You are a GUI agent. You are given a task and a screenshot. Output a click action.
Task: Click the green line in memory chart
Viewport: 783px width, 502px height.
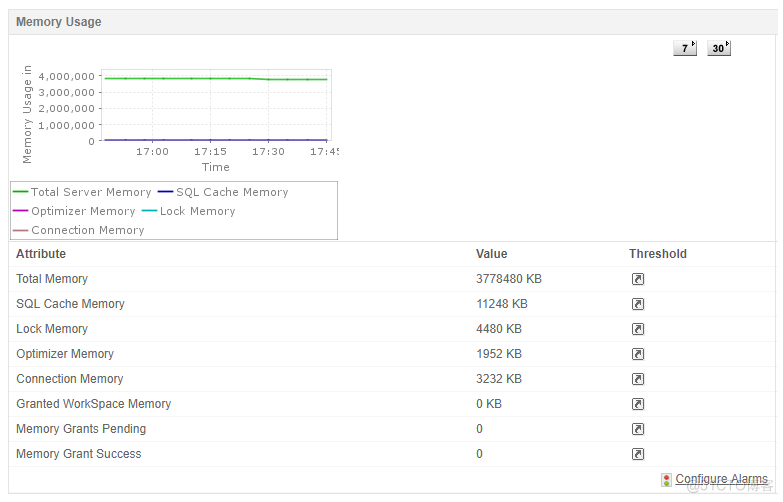click(200, 78)
